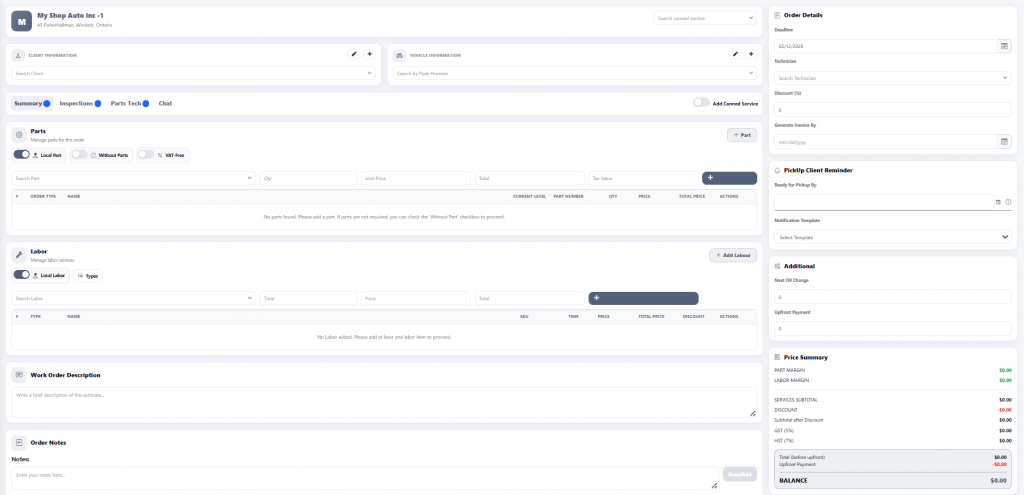Open the Search canned service dropdown
1024x495 pixels.
[x=705, y=18]
